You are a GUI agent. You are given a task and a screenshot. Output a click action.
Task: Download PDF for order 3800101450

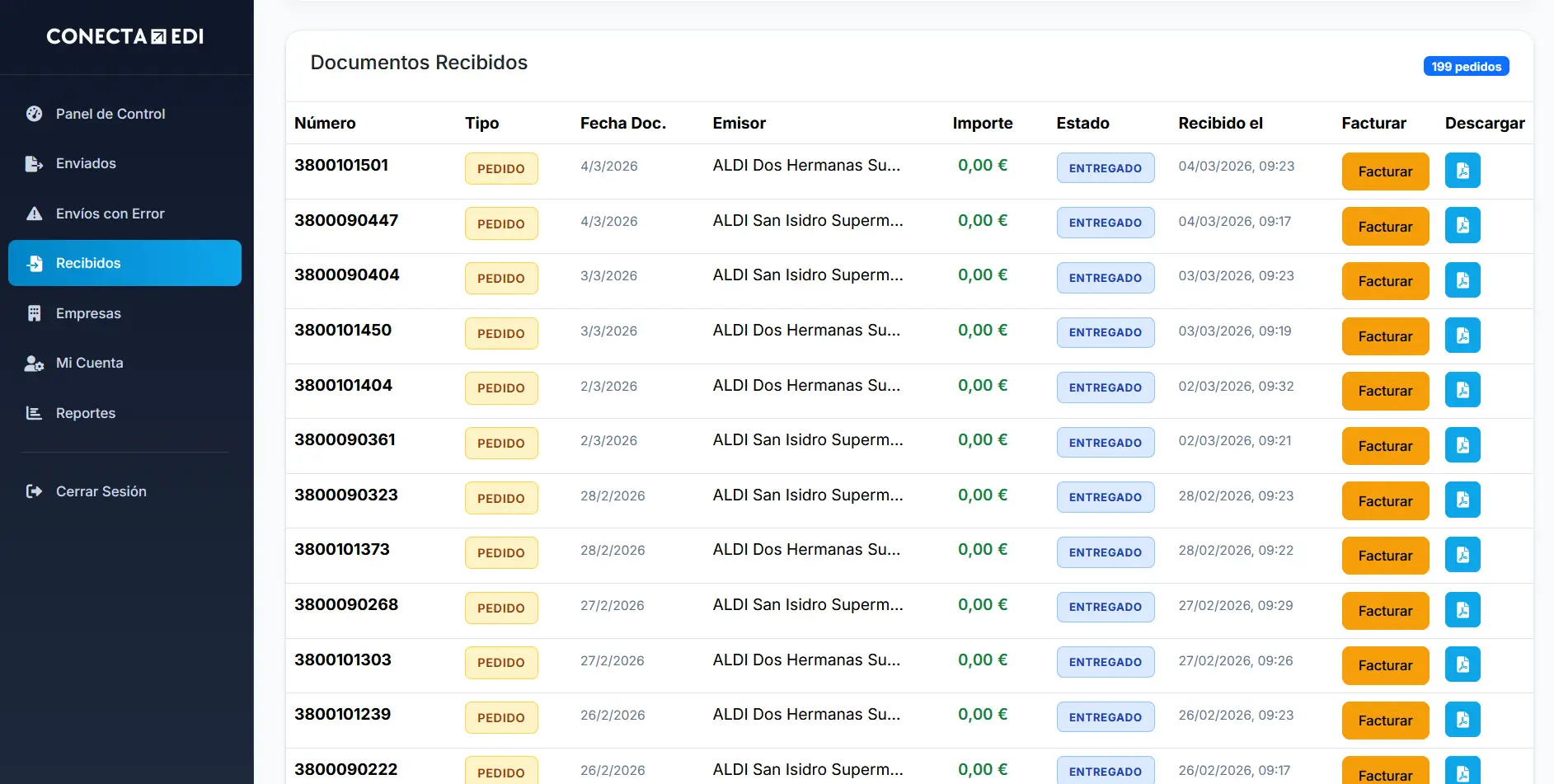[x=1462, y=336]
